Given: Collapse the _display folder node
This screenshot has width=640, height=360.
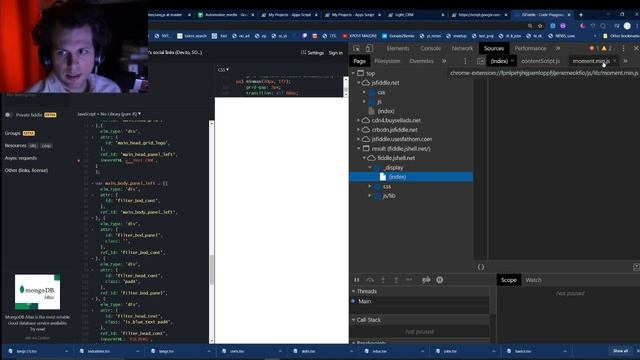Looking at the screenshot, I should click(x=370, y=167).
